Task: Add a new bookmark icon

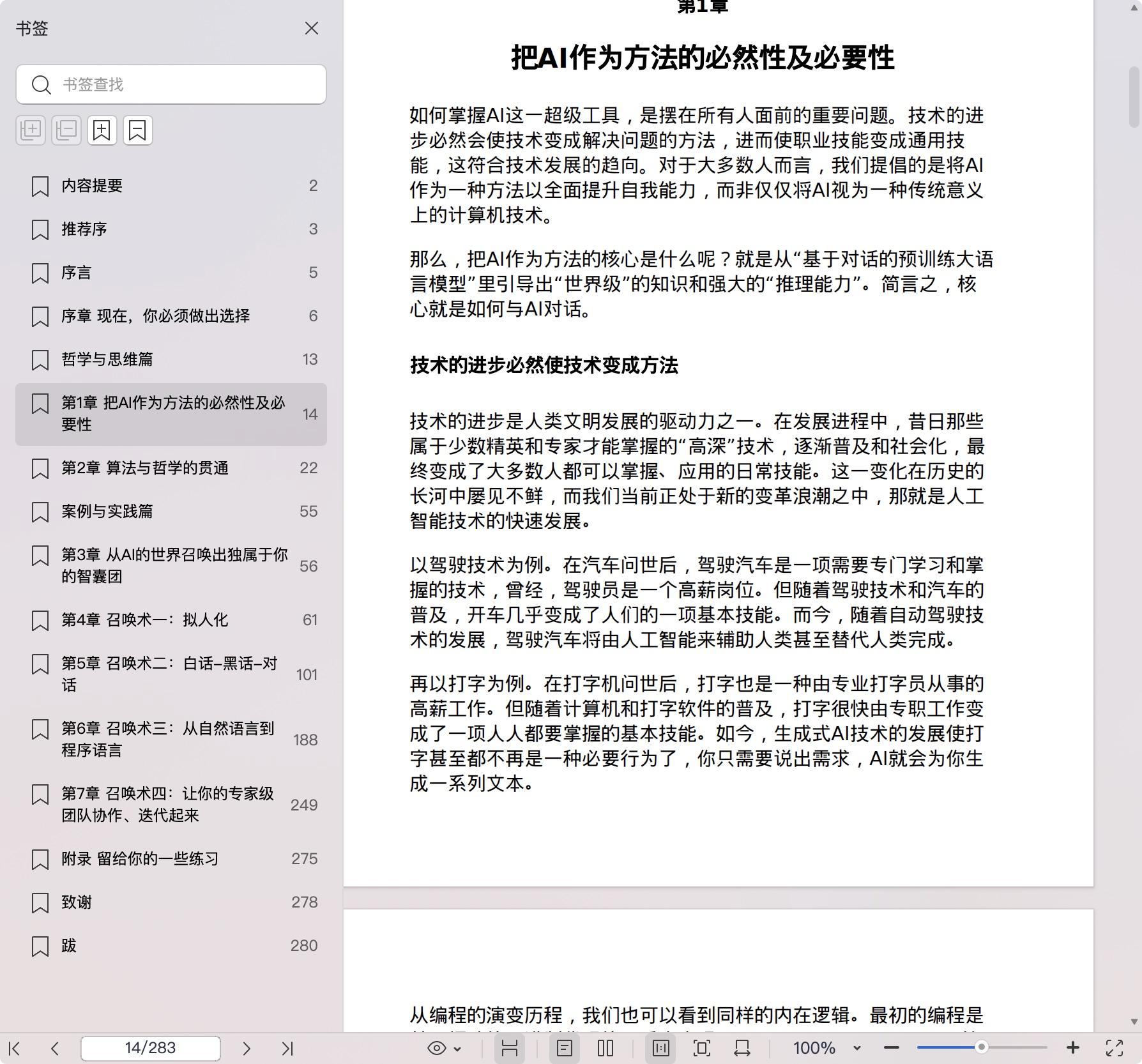Action: click(102, 130)
